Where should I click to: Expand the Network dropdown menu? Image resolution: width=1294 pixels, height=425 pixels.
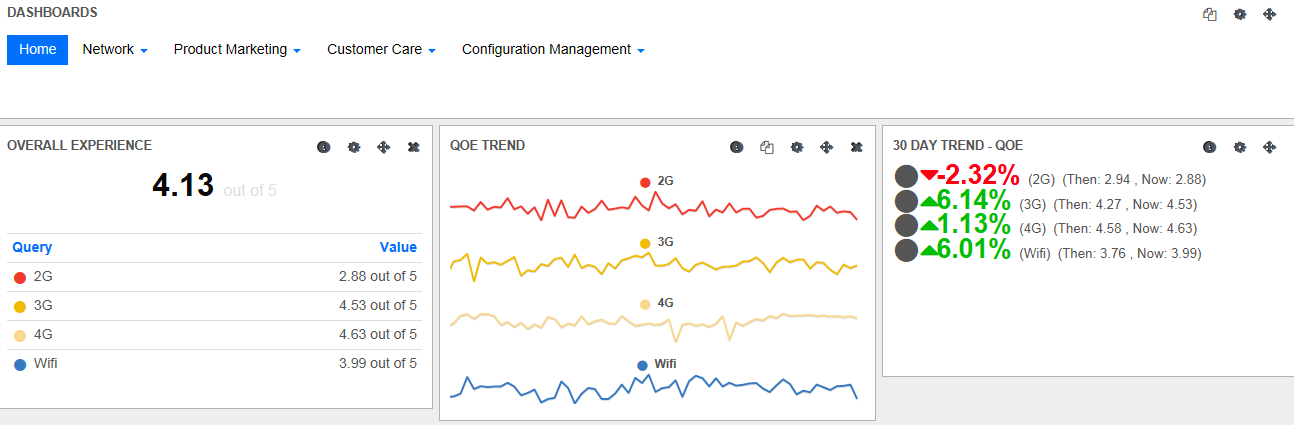click(115, 49)
